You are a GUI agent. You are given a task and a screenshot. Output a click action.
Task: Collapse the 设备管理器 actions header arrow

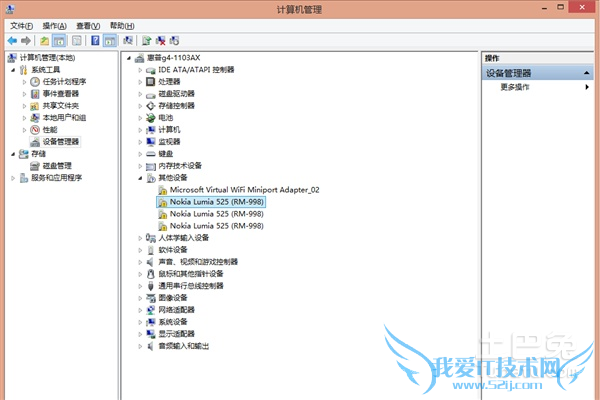(587, 73)
